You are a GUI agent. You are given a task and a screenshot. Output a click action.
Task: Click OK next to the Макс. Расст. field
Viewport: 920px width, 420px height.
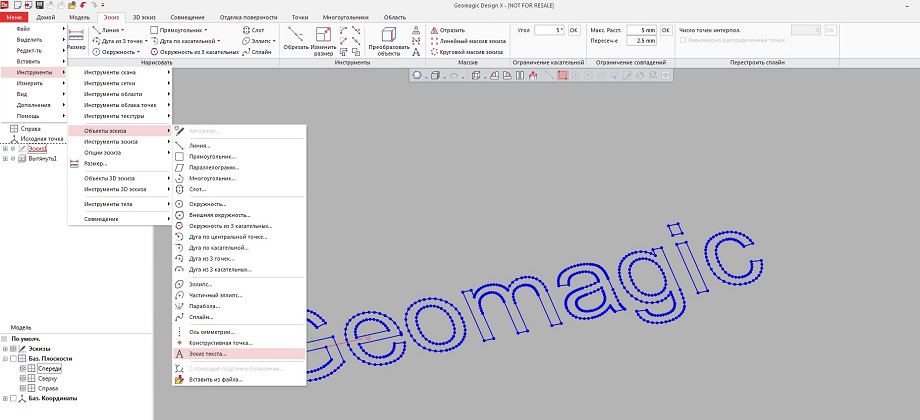point(666,30)
